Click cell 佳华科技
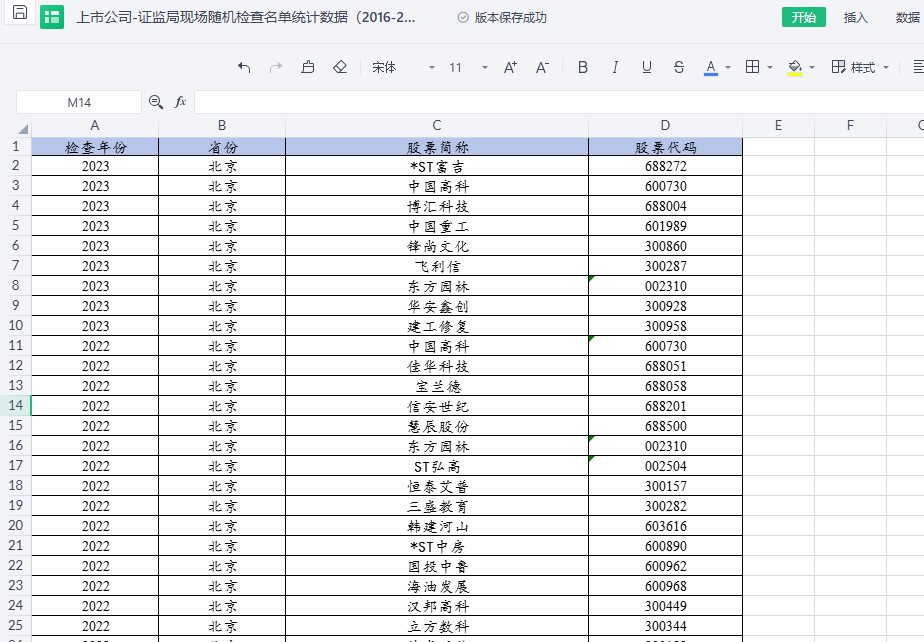The height and width of the screenshot is (642, 924). point(437,366)
